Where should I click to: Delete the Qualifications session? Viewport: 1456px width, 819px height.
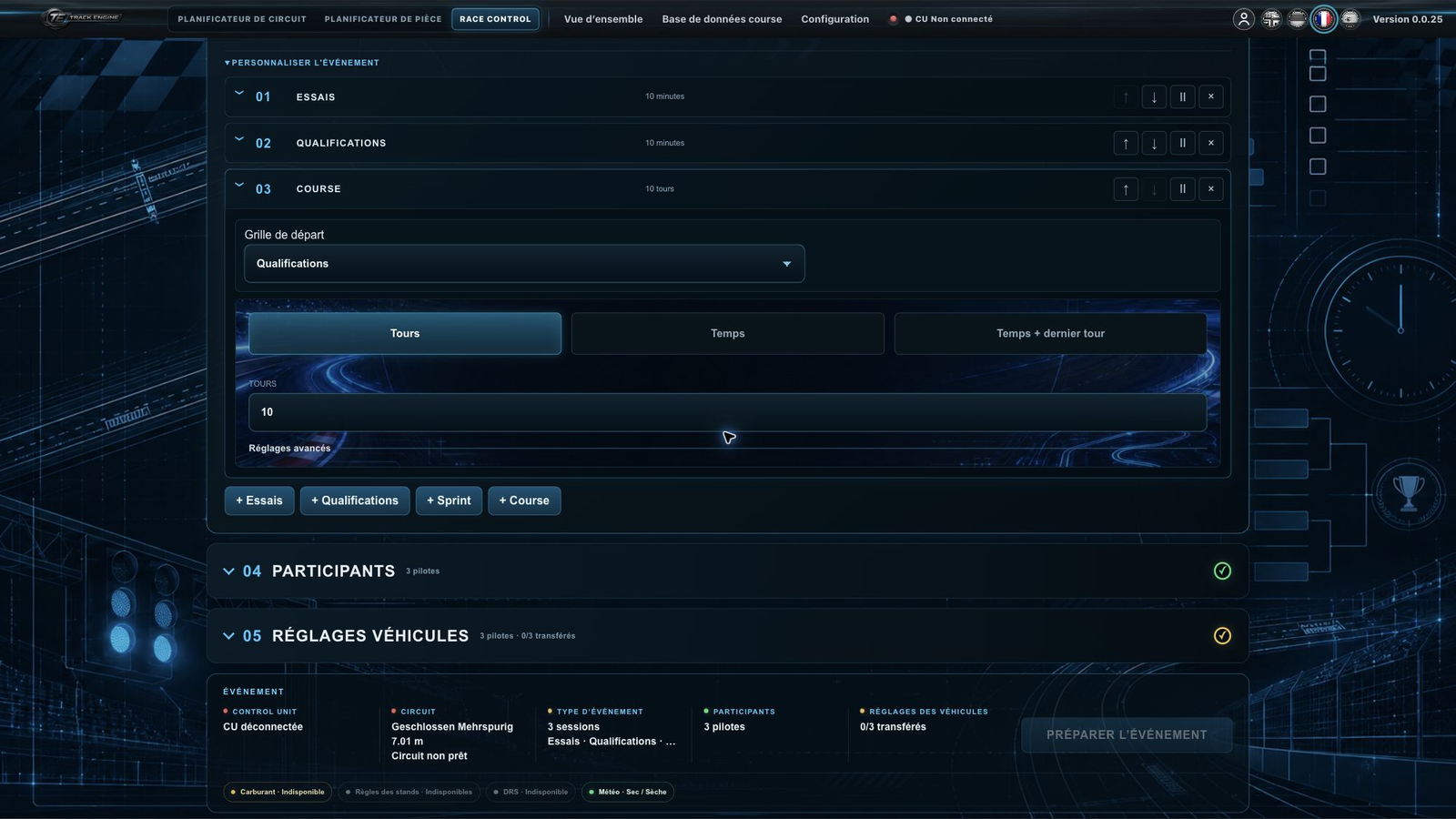click(x=1210, y=143)
